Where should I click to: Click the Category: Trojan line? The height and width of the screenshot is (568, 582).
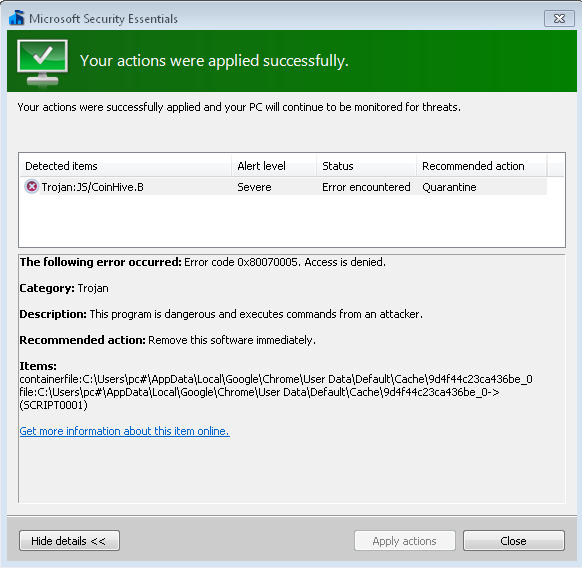[64, 288]
